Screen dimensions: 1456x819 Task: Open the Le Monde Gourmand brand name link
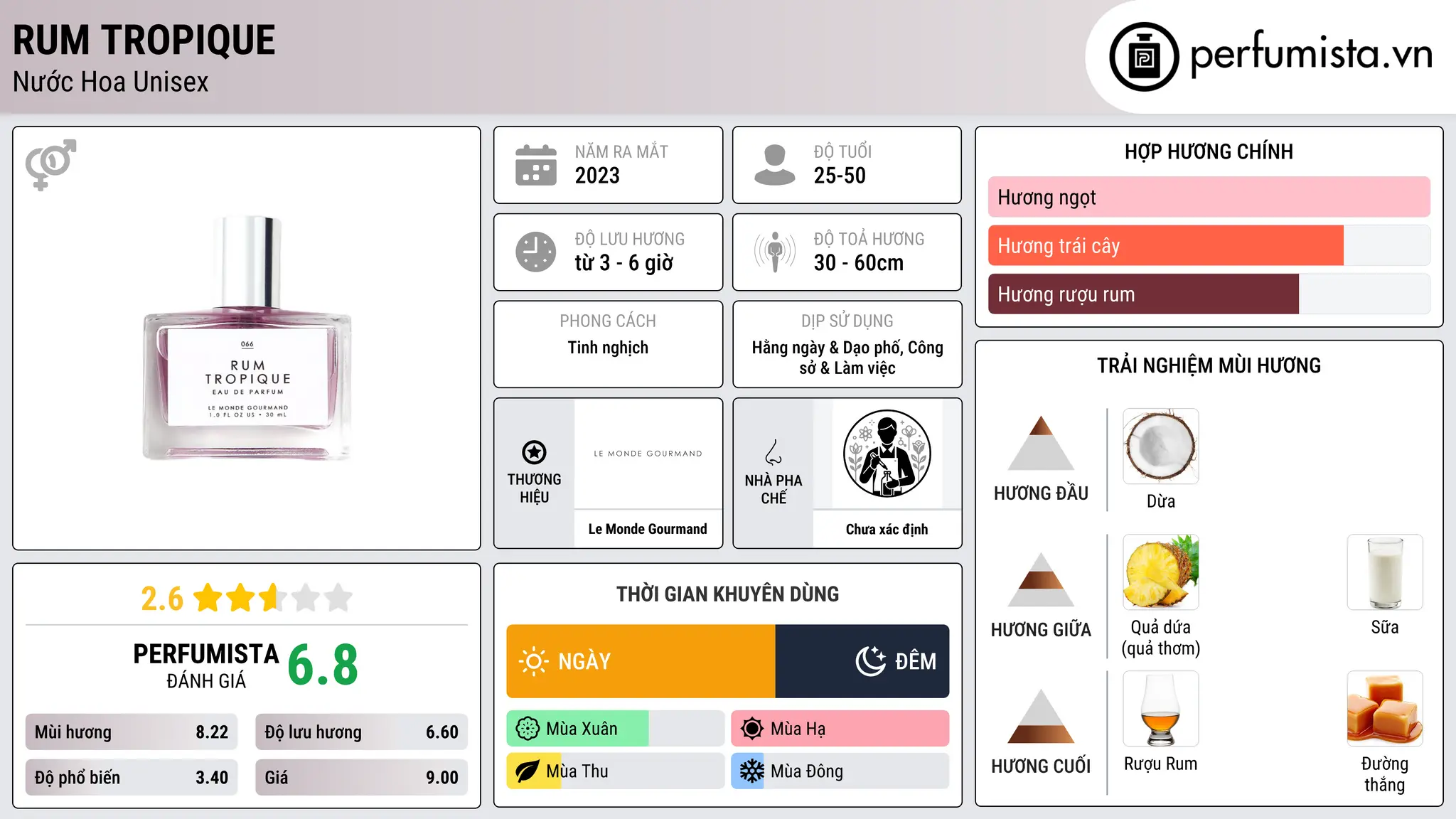pyautogui.click(x=648, y=529)
